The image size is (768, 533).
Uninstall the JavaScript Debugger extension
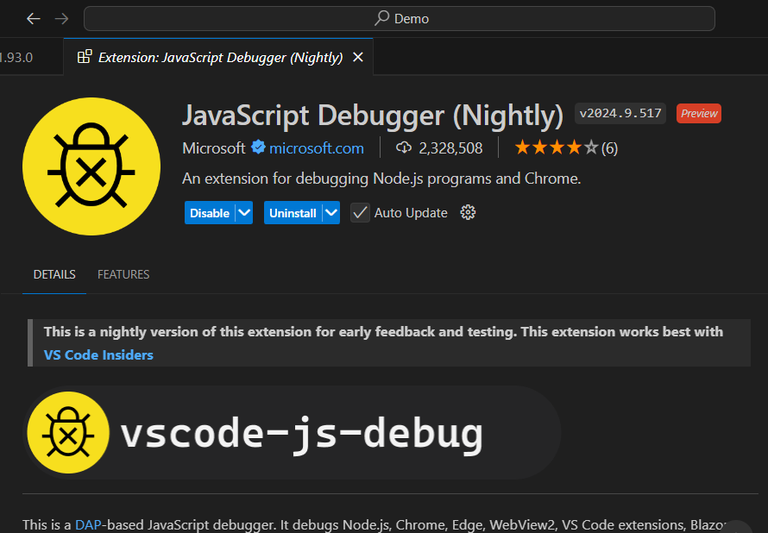(x=293, y=213)
